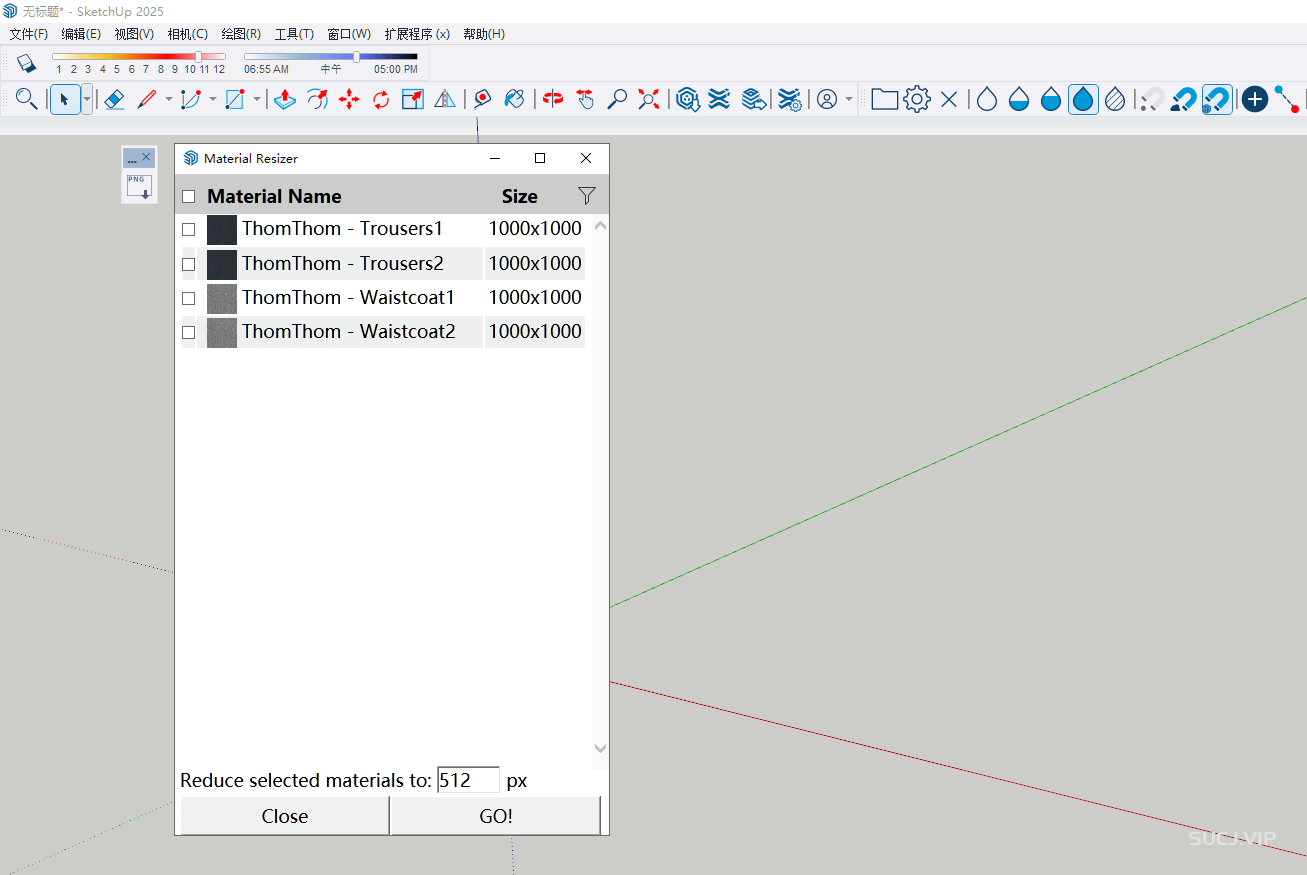
Task: Expand the Select tool dropdown arrow
Action: click(87, 99)
